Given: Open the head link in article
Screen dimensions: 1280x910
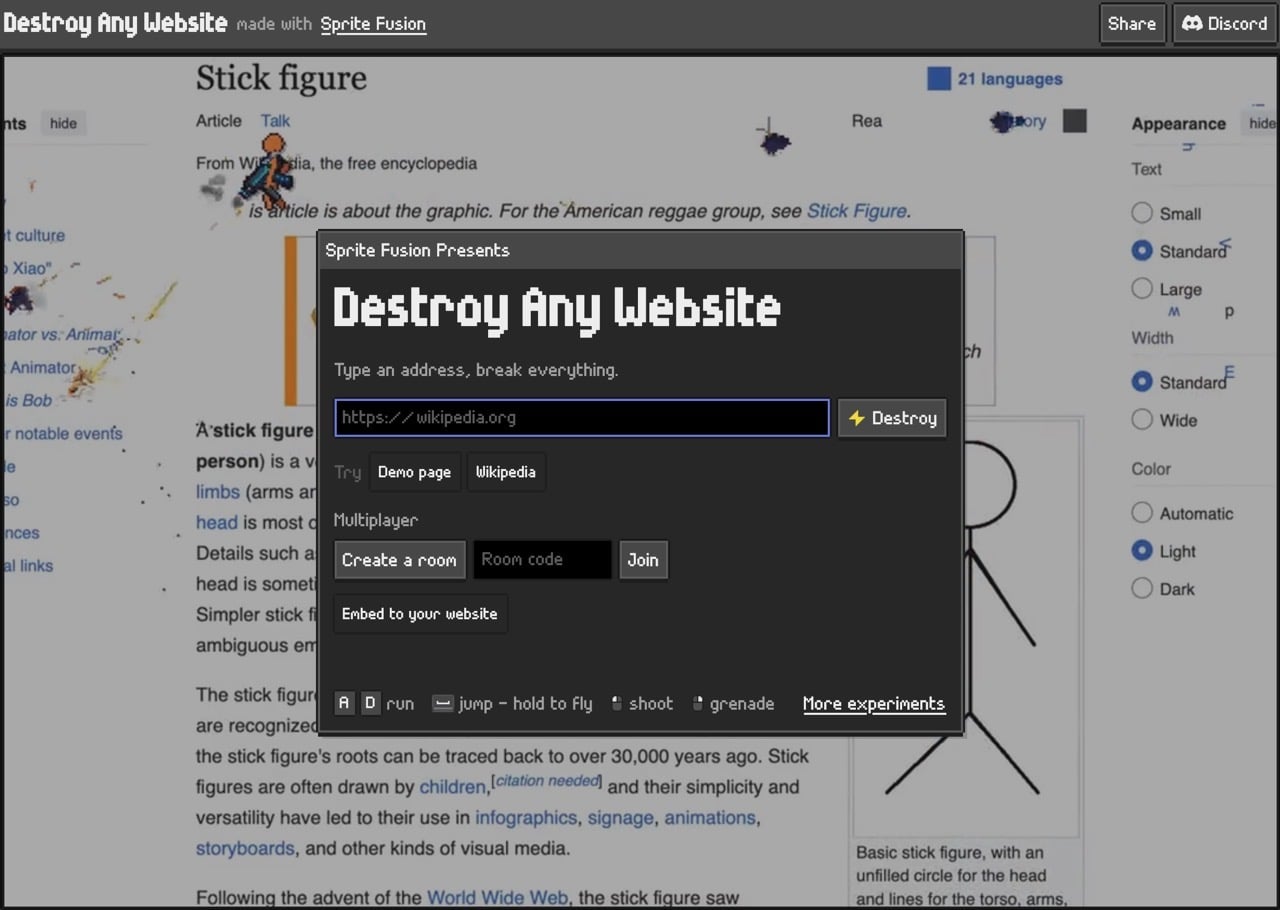Looking at the screenshot, I should coord(217,523).
